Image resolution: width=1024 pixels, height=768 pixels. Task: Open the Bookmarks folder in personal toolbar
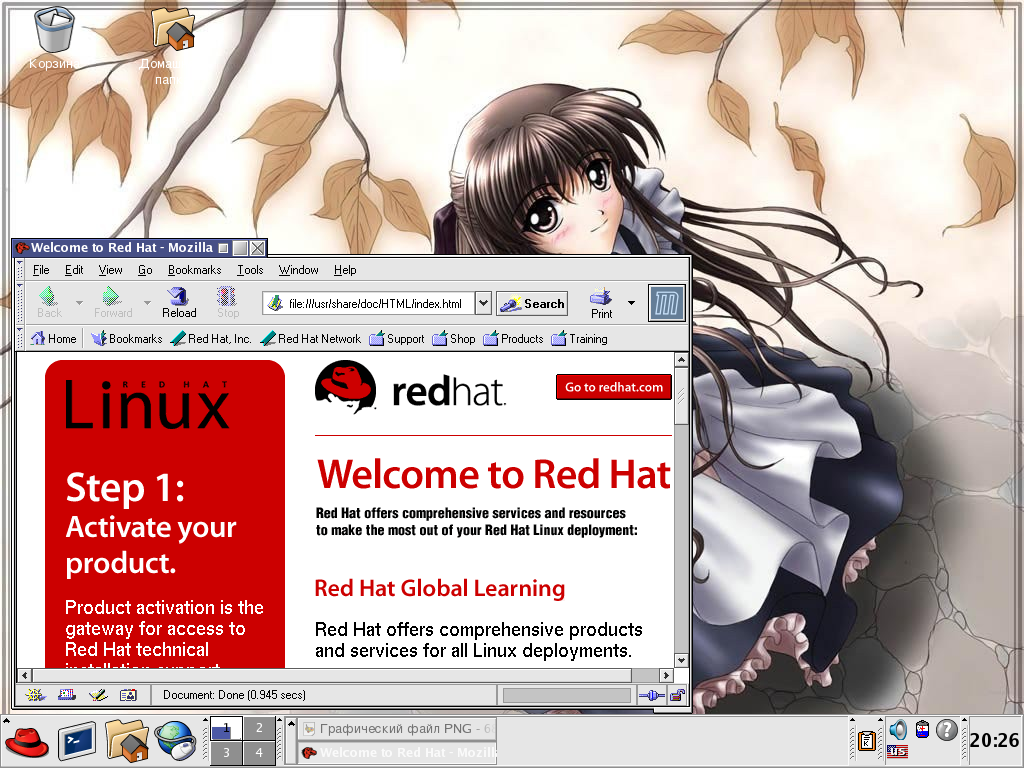coord(126,339)
